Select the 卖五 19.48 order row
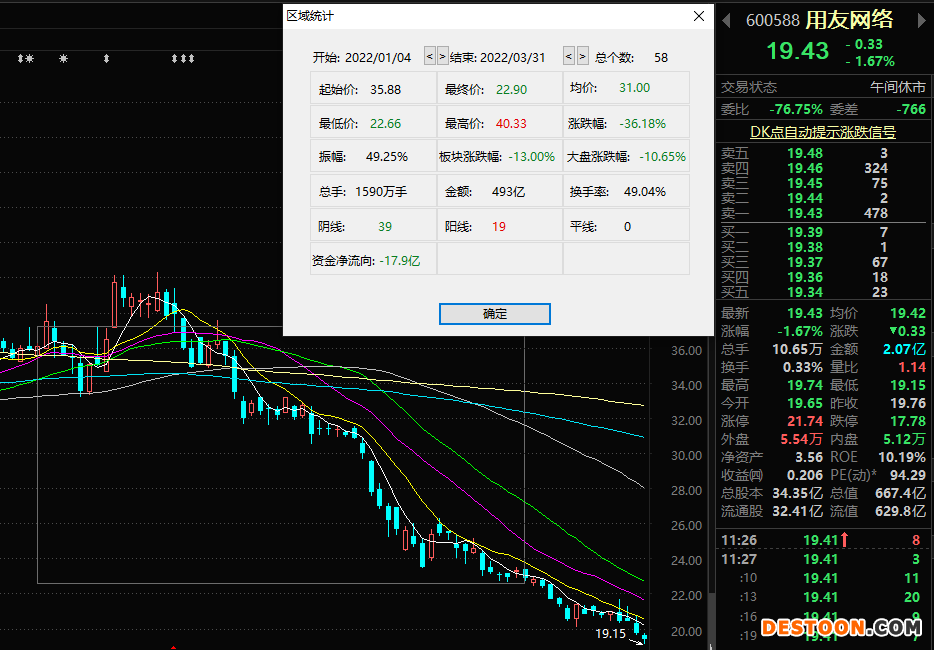Screen dimensions: 934x650 point(823,153)
